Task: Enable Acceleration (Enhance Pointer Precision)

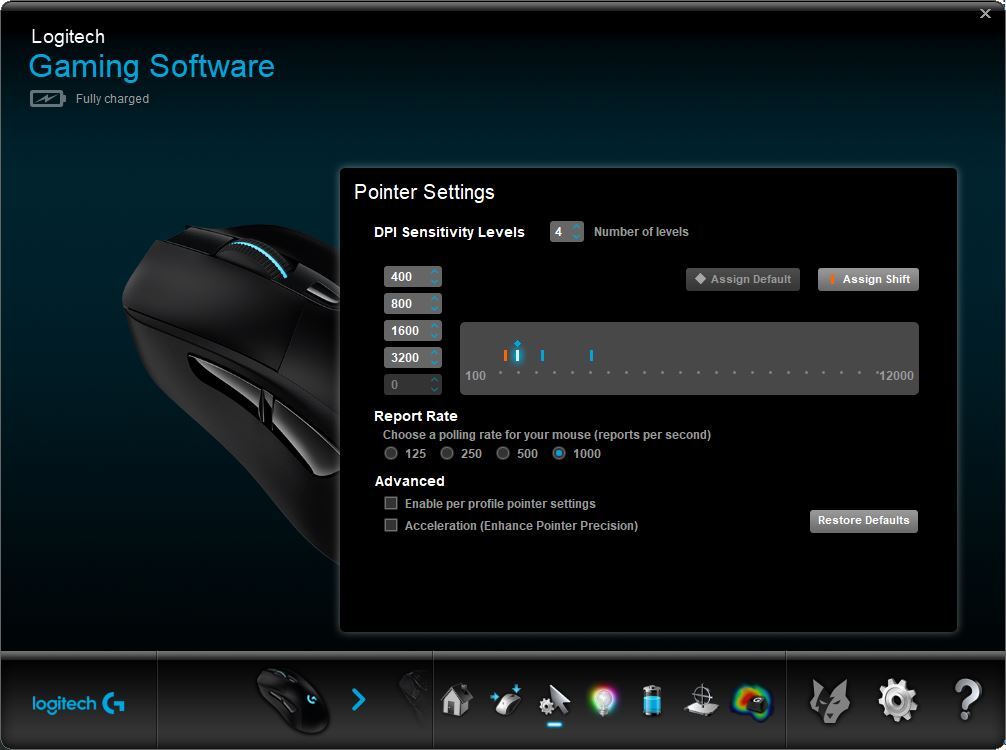Action: tap(391, 525)
